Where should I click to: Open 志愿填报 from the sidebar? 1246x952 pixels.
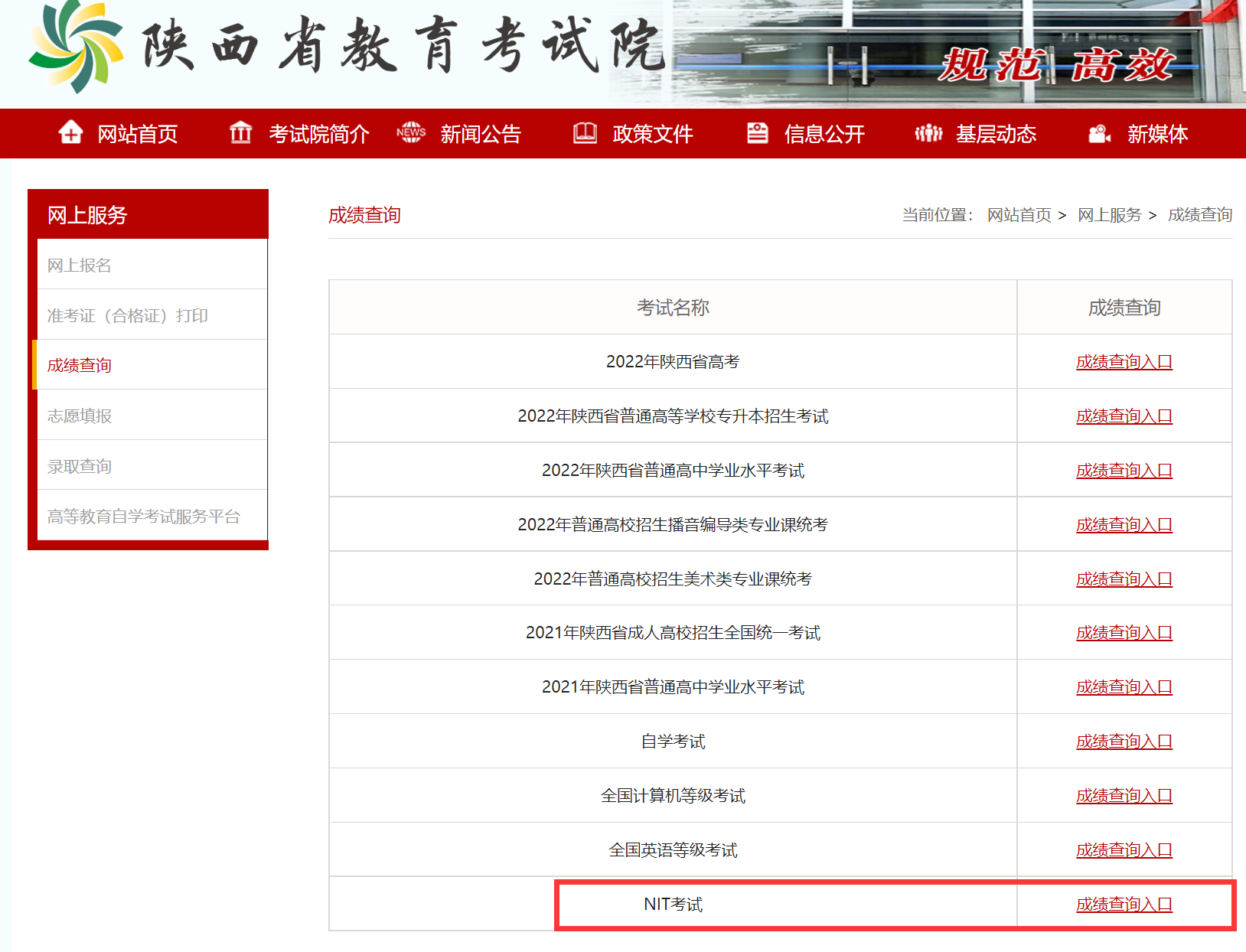[80, 416]
